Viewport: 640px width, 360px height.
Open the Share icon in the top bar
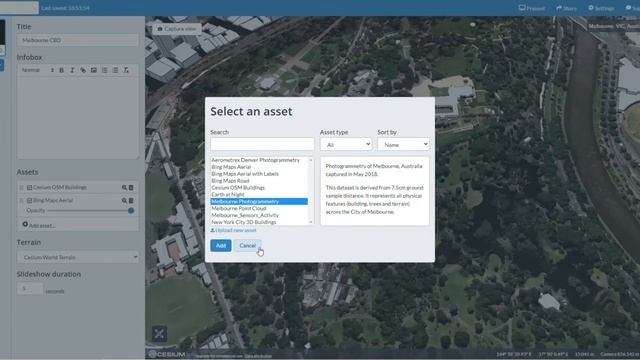click(x=559, y=8)
